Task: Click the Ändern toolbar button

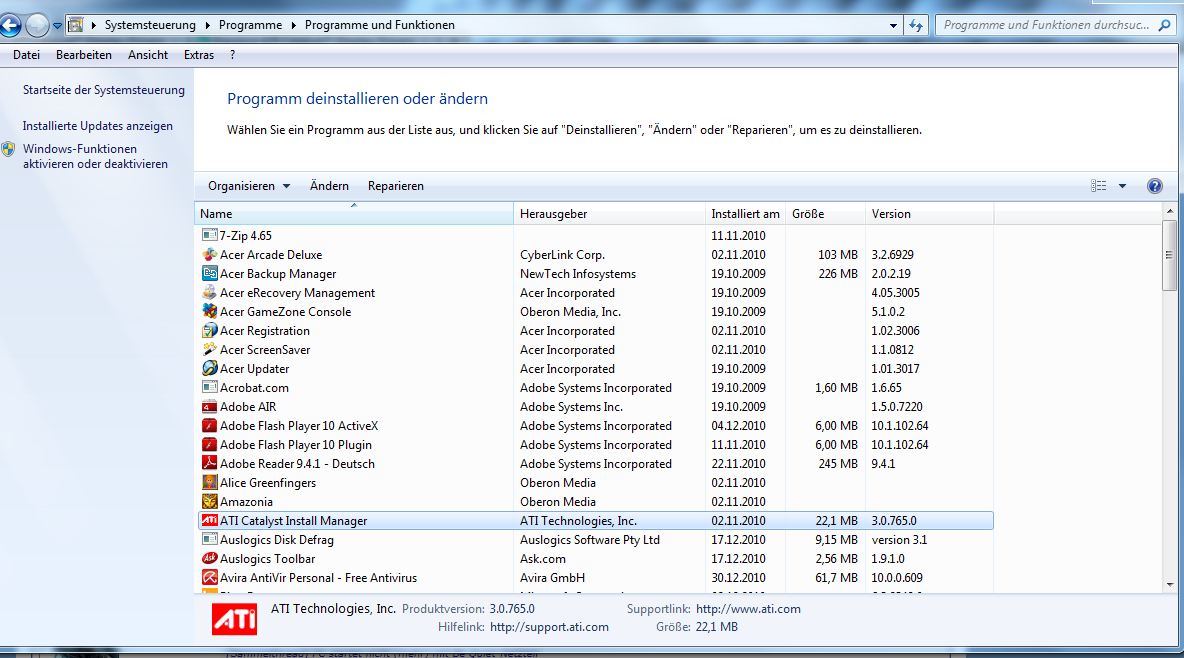Action: 329,186
